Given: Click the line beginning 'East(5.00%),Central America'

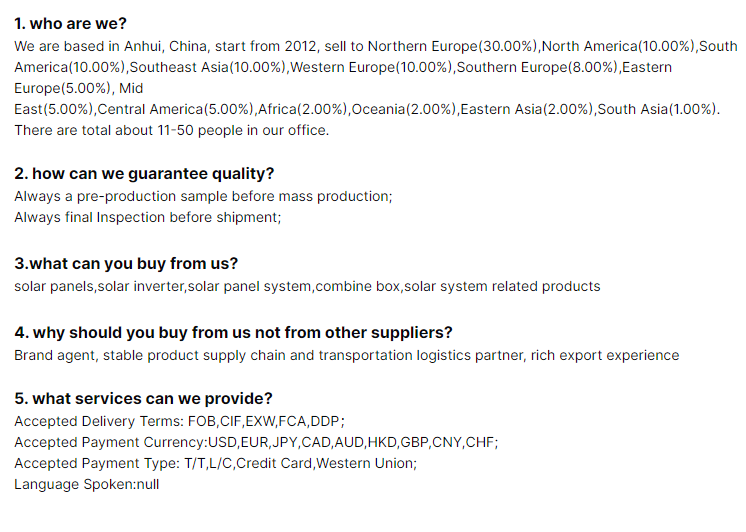Looking at the screenshot, I should (367, 109).
